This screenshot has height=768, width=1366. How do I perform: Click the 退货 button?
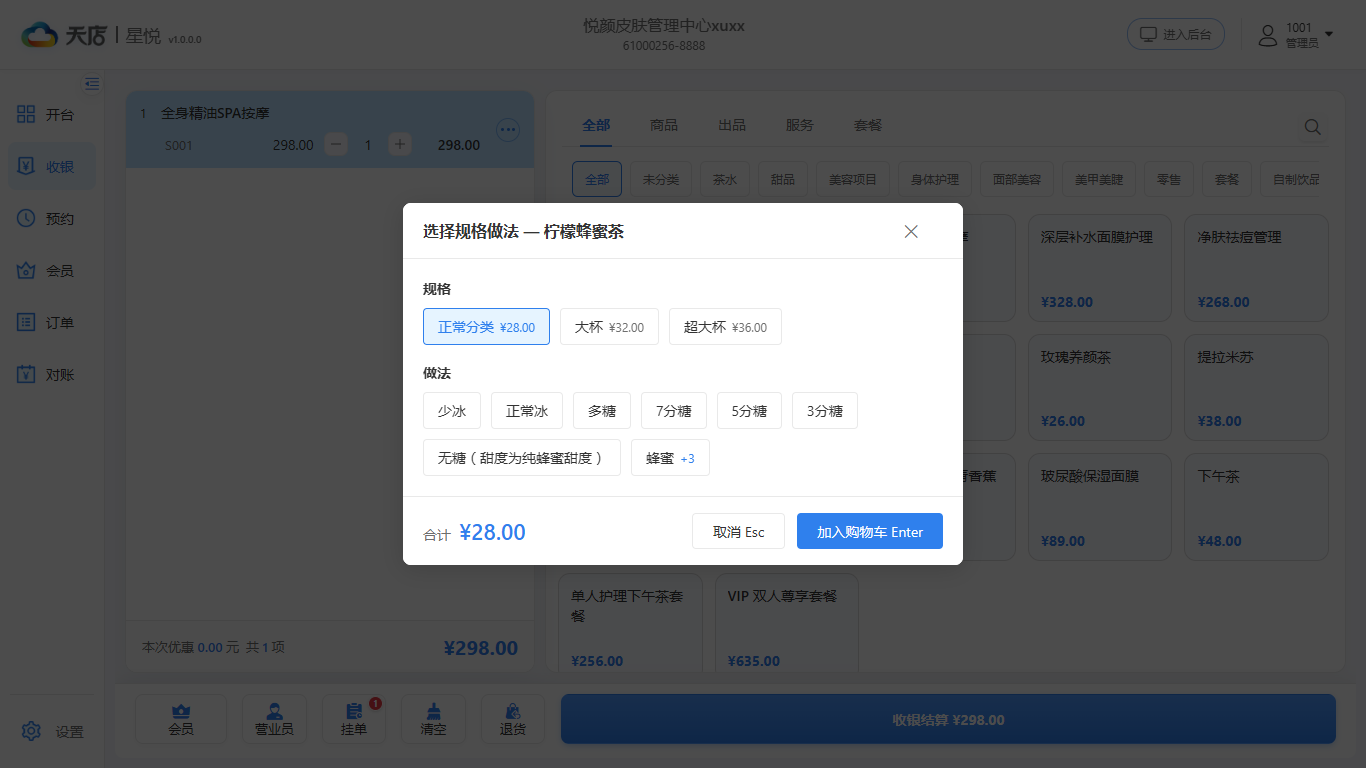click(513, 720)
